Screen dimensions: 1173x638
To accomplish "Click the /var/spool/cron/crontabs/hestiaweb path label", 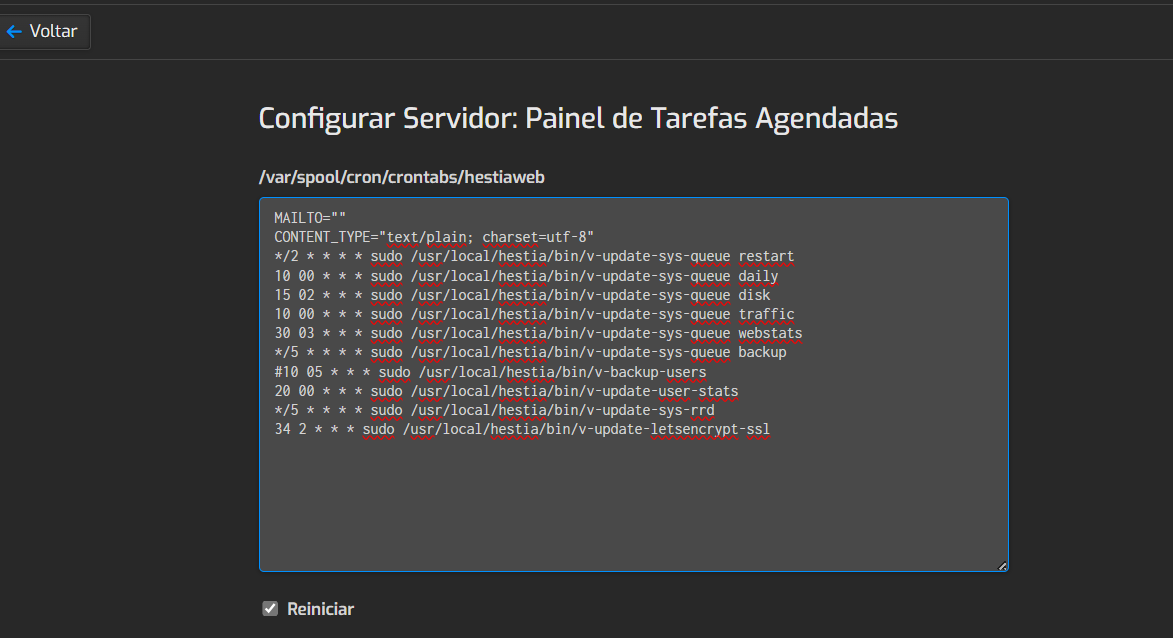I will pos(402,177).
